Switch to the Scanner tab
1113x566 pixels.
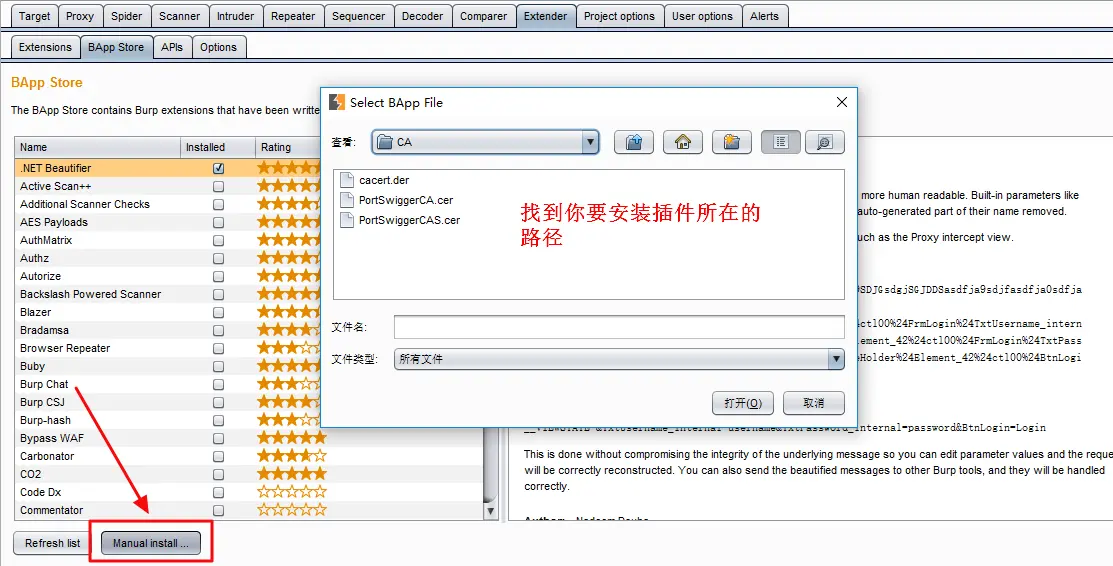[179, 16]
